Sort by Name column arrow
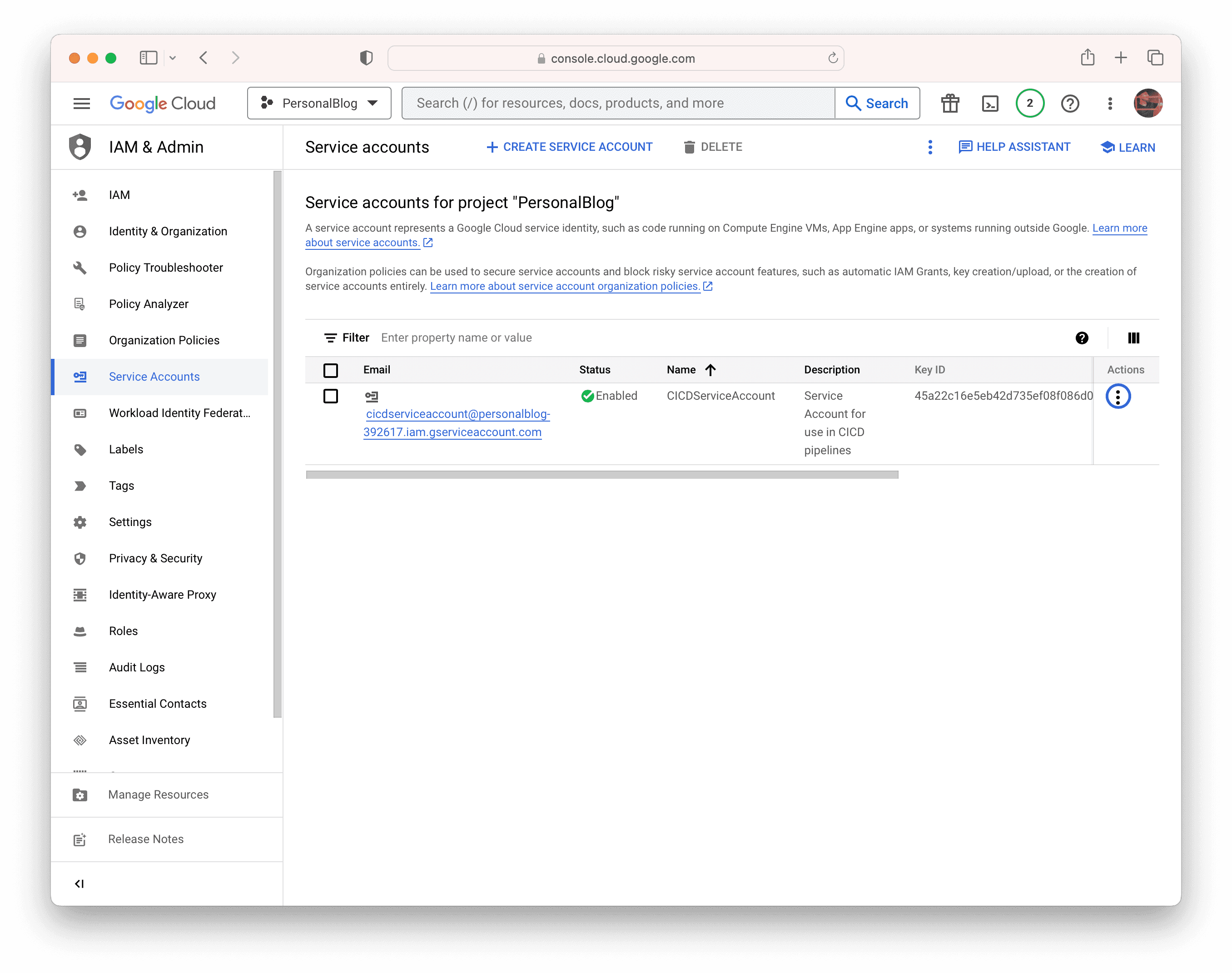Screen dimensions: 1232x973 click(710, 370)
